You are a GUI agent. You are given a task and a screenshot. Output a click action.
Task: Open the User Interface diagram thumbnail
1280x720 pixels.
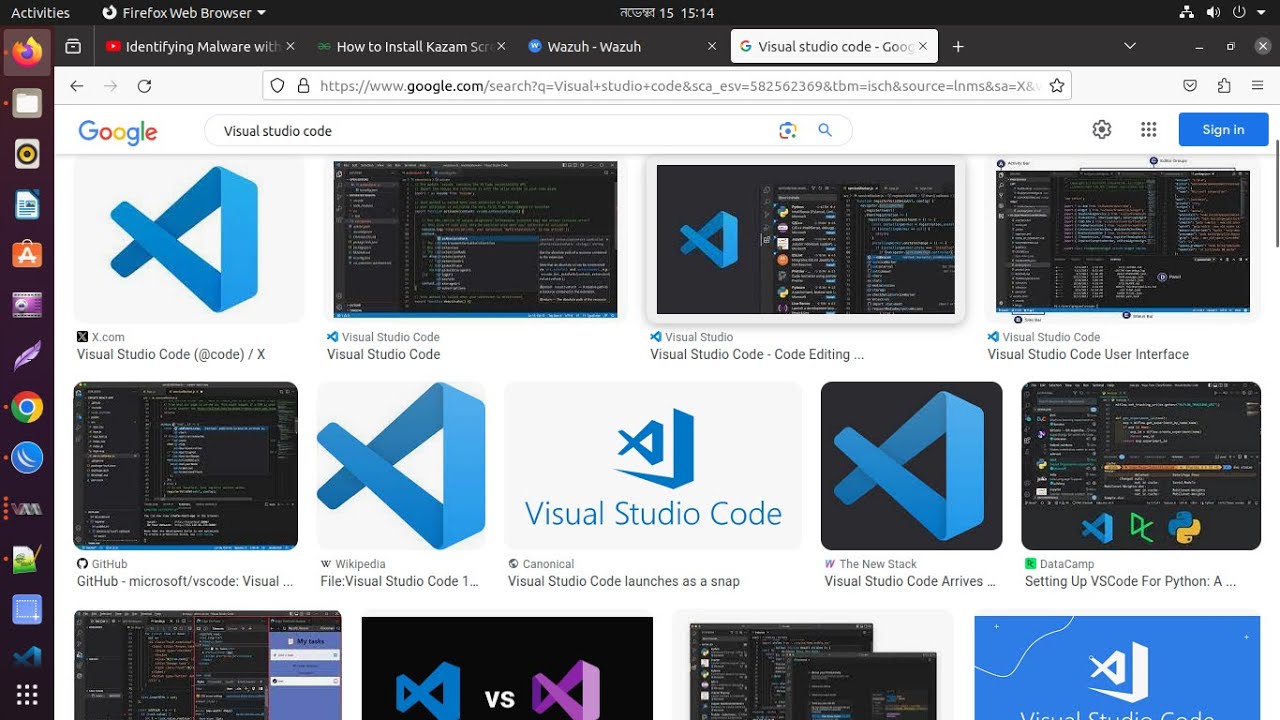[1123, 240]
